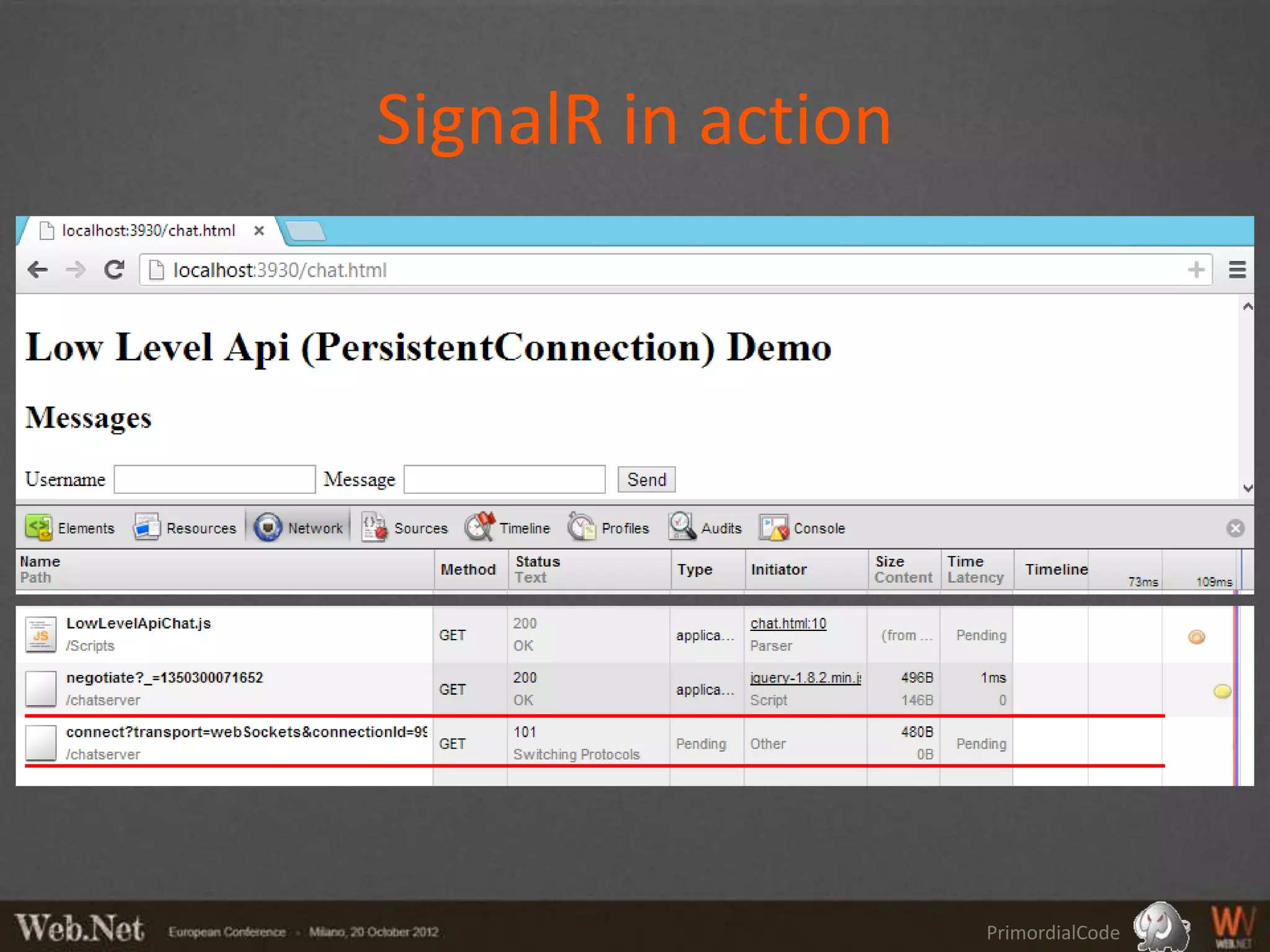Viewport: 1270px width, 952px height.
Task: Click into the Message text field
Action: [x=504, y=479]
